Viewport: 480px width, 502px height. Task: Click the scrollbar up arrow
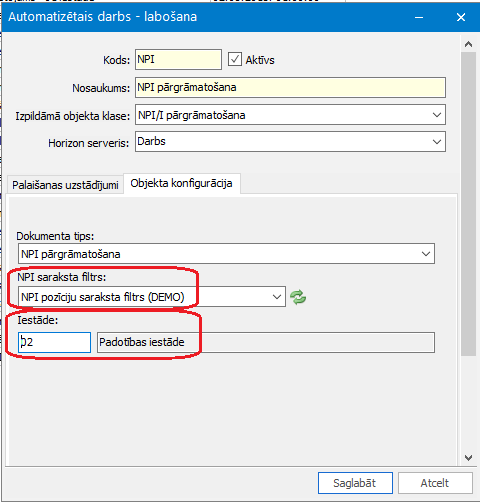click(468, 44)
